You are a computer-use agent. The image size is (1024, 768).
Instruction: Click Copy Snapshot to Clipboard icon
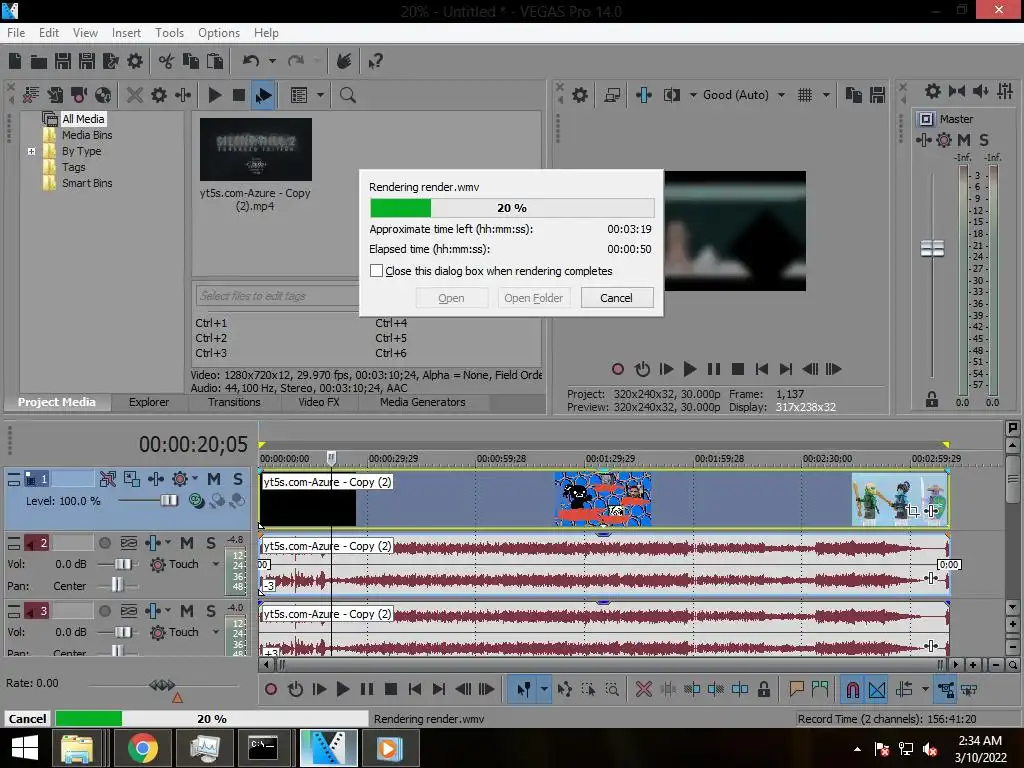coord(853,95)
